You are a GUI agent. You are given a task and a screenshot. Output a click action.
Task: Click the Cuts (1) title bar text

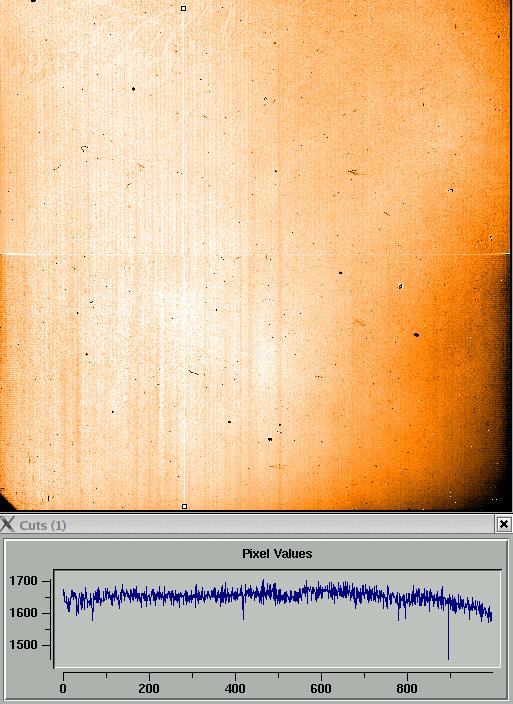pyautogui.click(x=43, y=525)
